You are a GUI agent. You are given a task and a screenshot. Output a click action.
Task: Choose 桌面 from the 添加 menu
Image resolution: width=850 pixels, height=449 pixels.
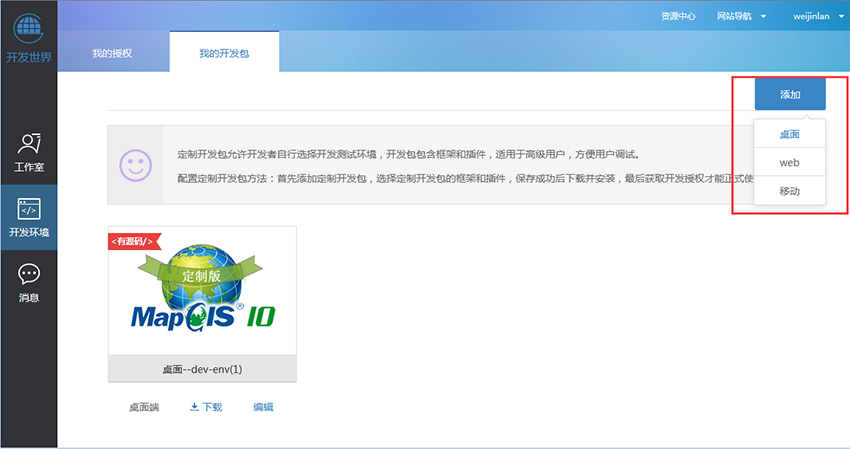[789, 133]
